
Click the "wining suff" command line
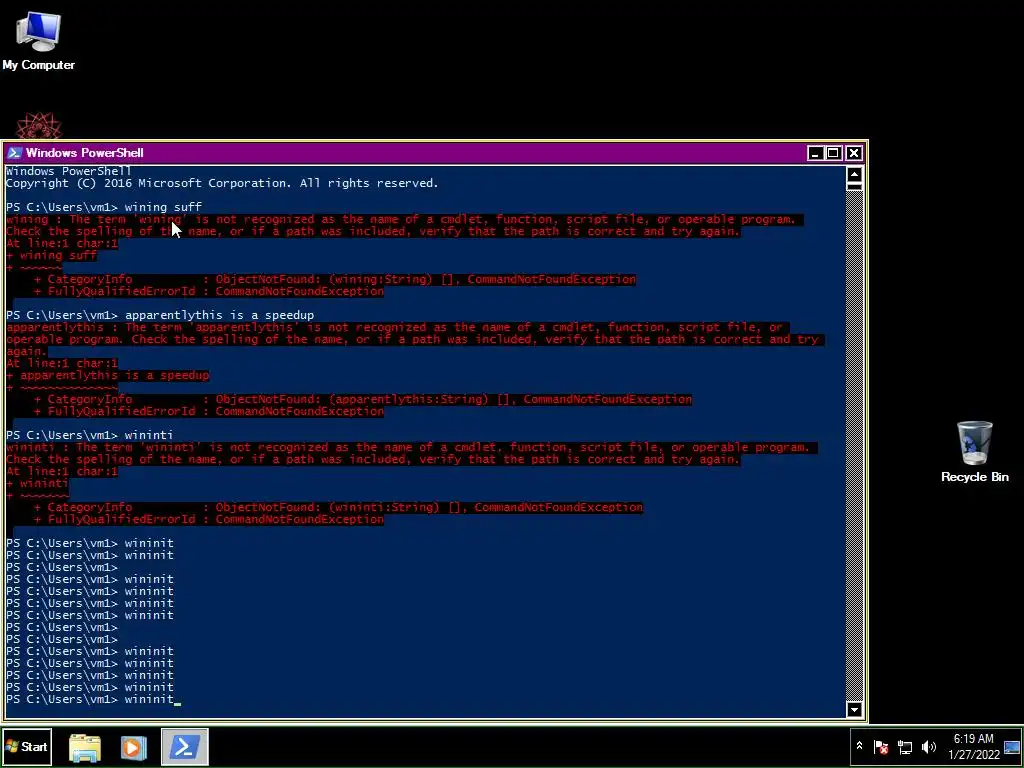tap(104, 208)
